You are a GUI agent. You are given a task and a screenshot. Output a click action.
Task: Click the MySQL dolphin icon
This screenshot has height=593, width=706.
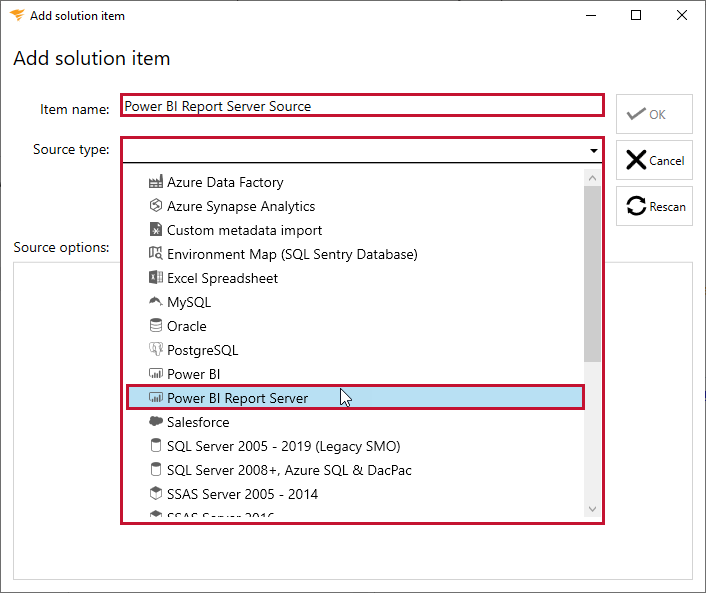click(155, 301)
